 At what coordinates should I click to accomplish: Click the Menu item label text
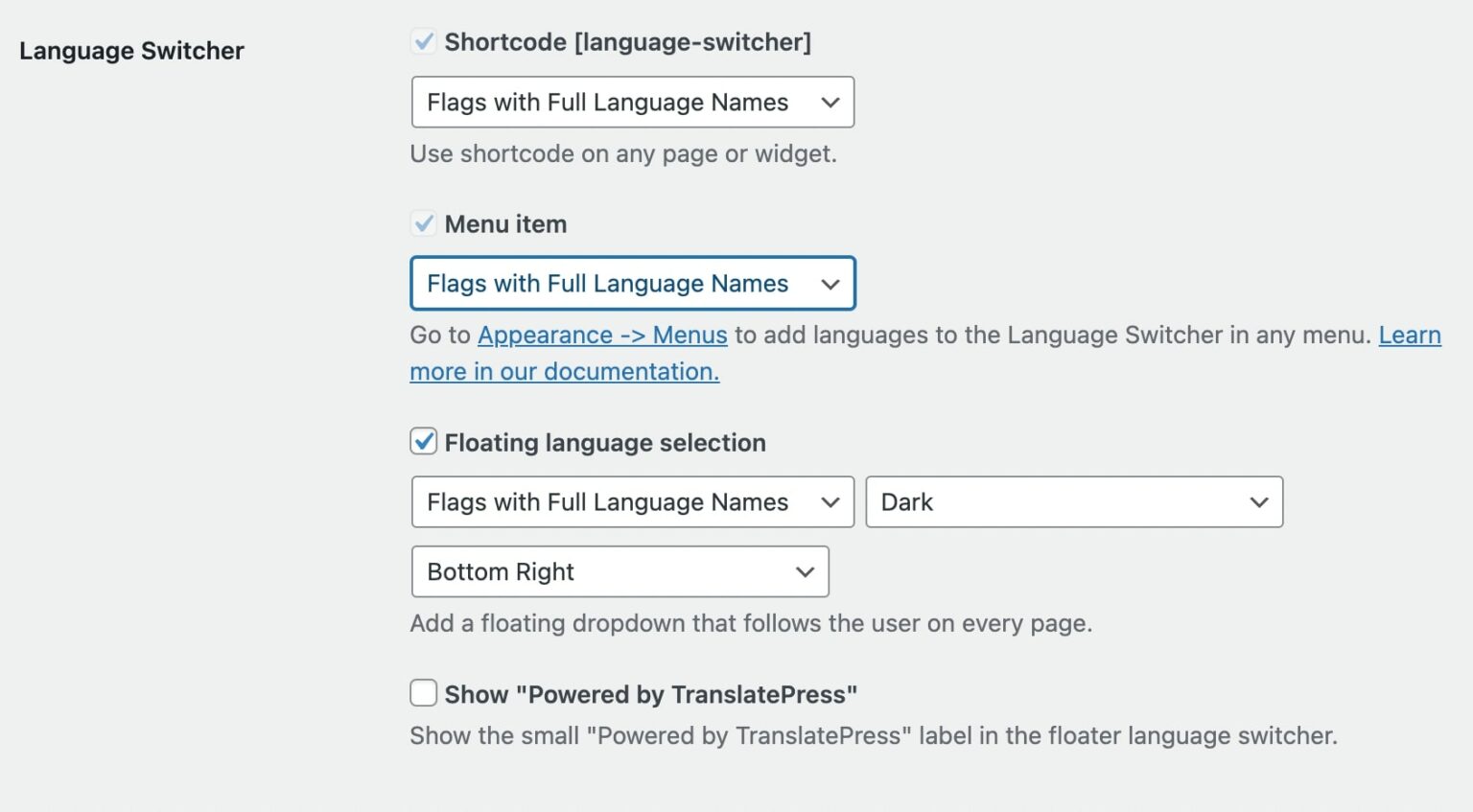pos(506,223)
